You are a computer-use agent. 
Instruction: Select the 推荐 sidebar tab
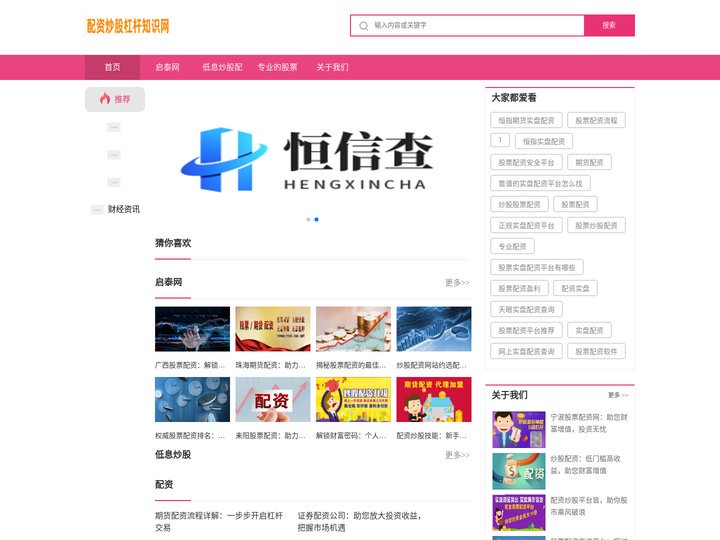115,99
